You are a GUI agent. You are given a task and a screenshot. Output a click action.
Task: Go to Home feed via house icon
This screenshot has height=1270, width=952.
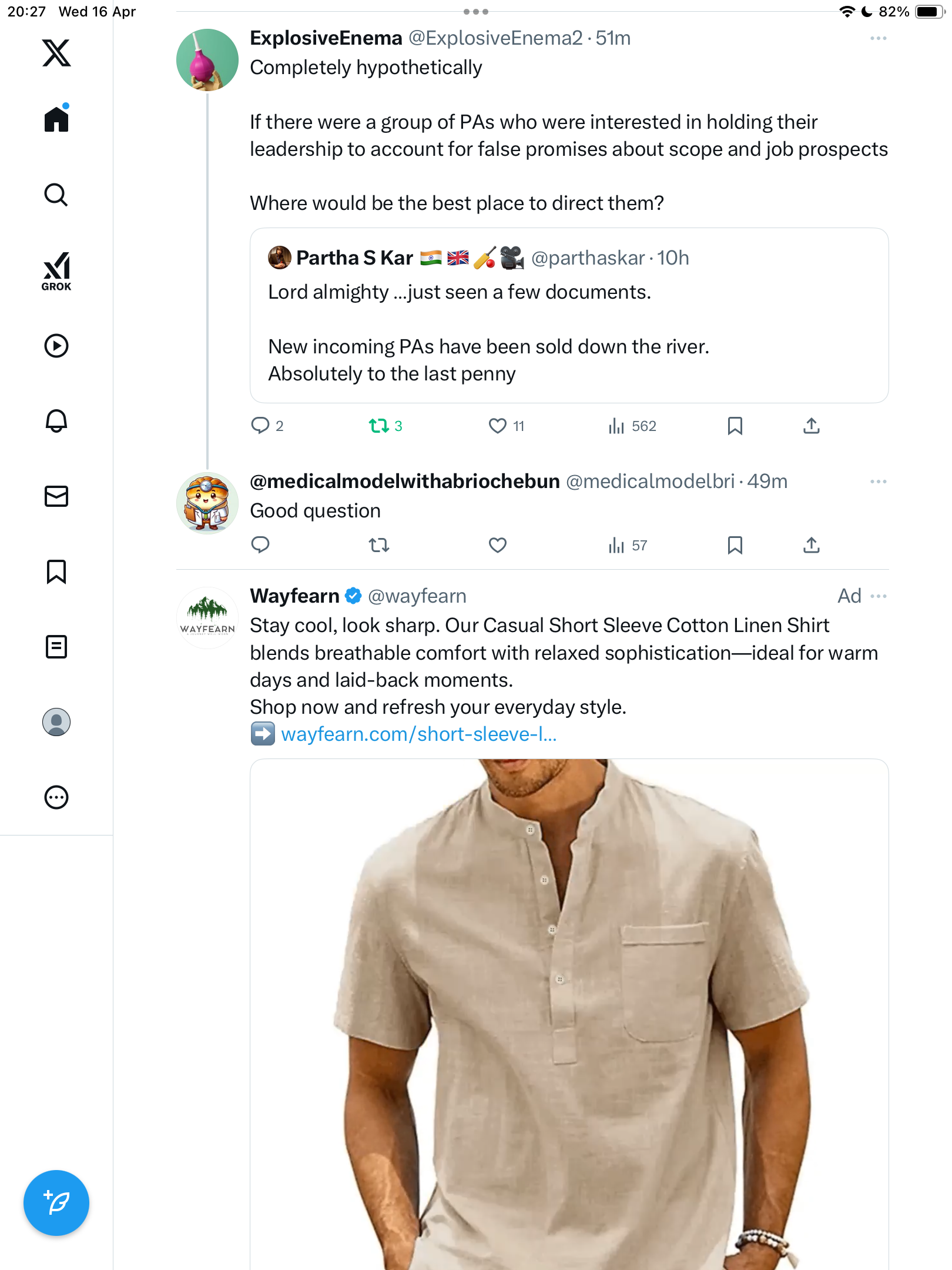pos(56,119)
